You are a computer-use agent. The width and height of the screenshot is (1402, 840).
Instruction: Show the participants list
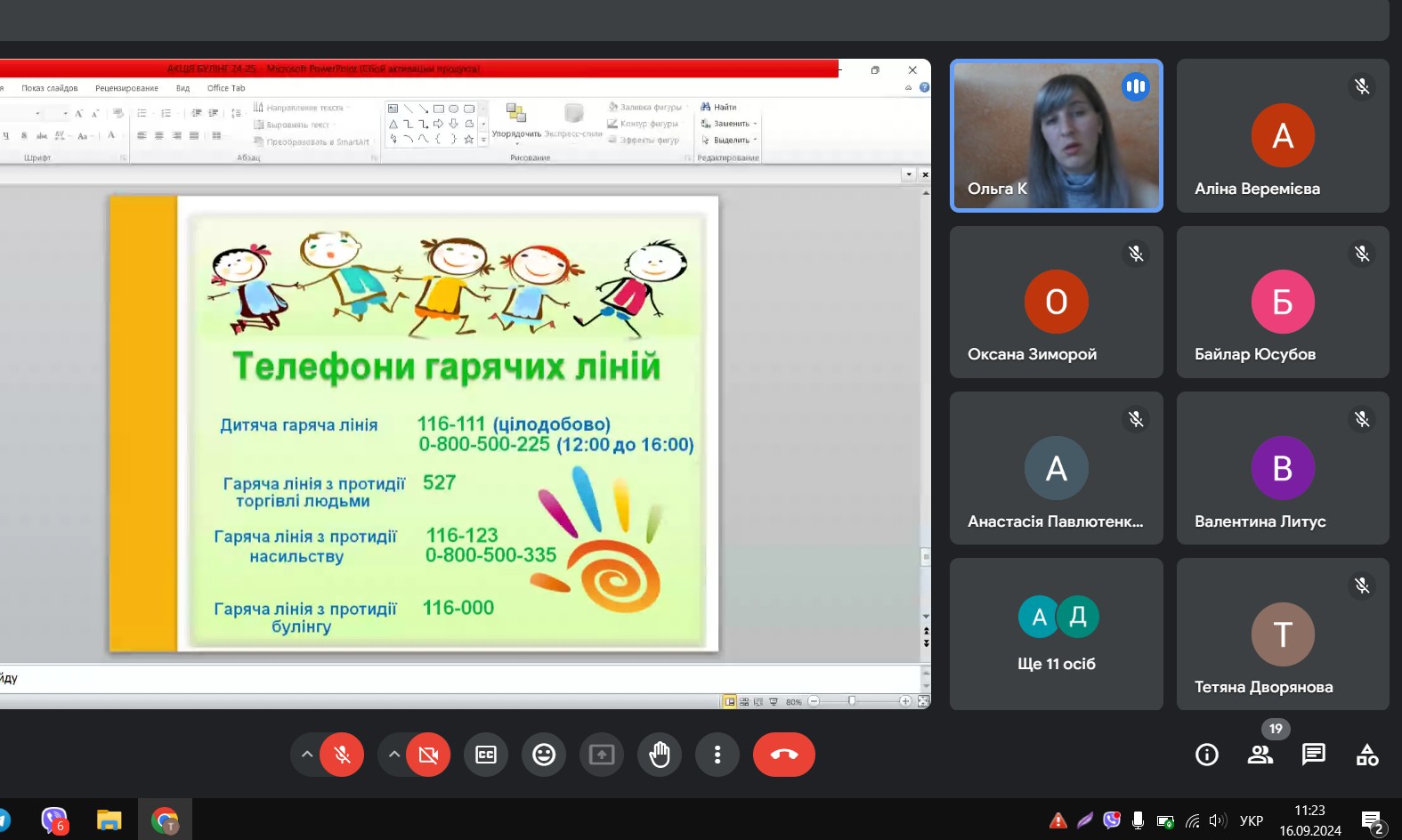pos(1260,755)
